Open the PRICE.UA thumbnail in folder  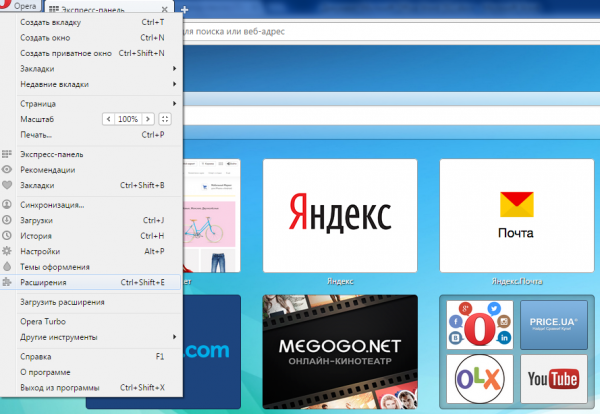tap(554, 325)
